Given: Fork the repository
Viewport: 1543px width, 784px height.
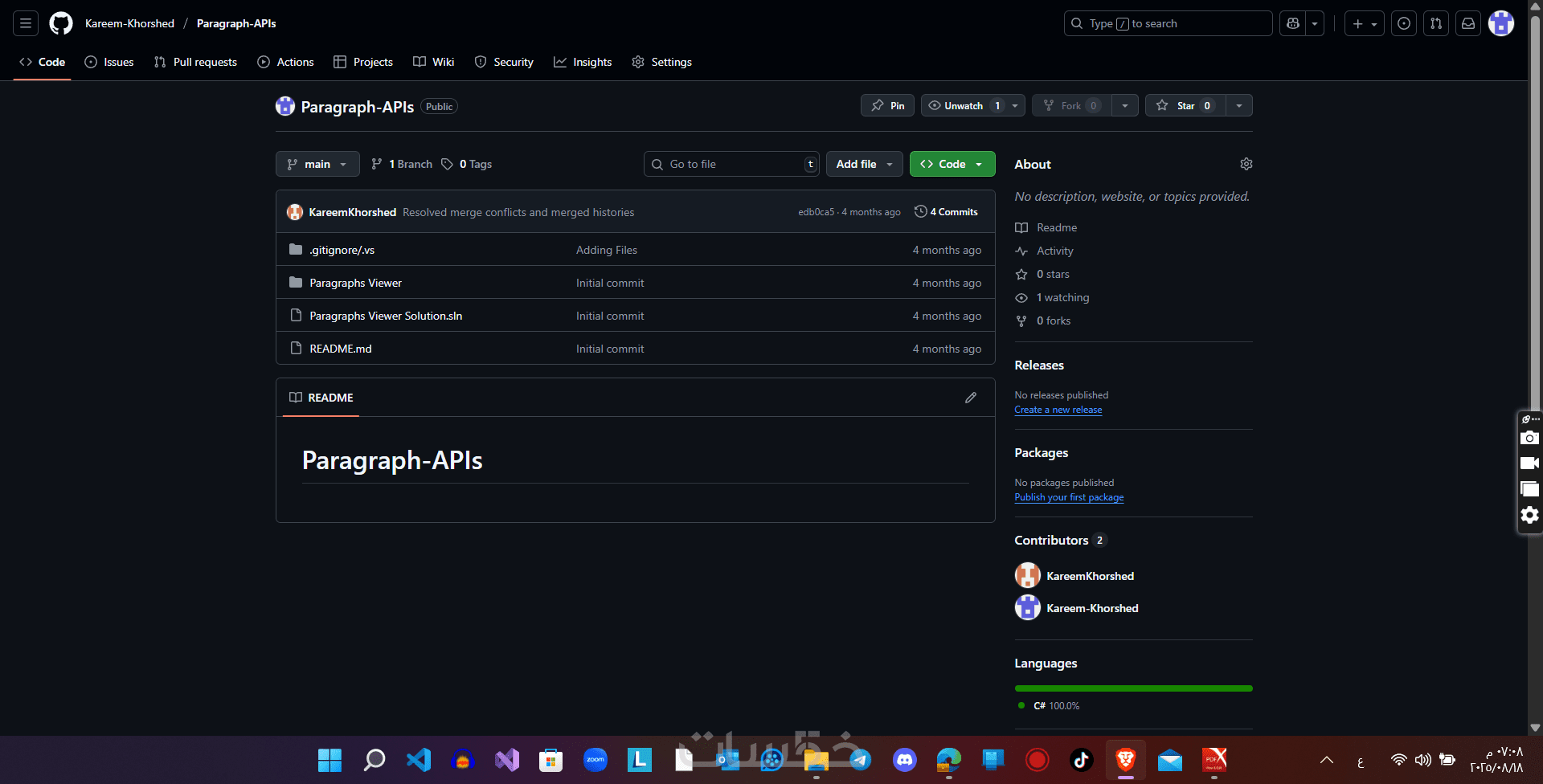Looking at the screenshot, I should (1072, 106).
